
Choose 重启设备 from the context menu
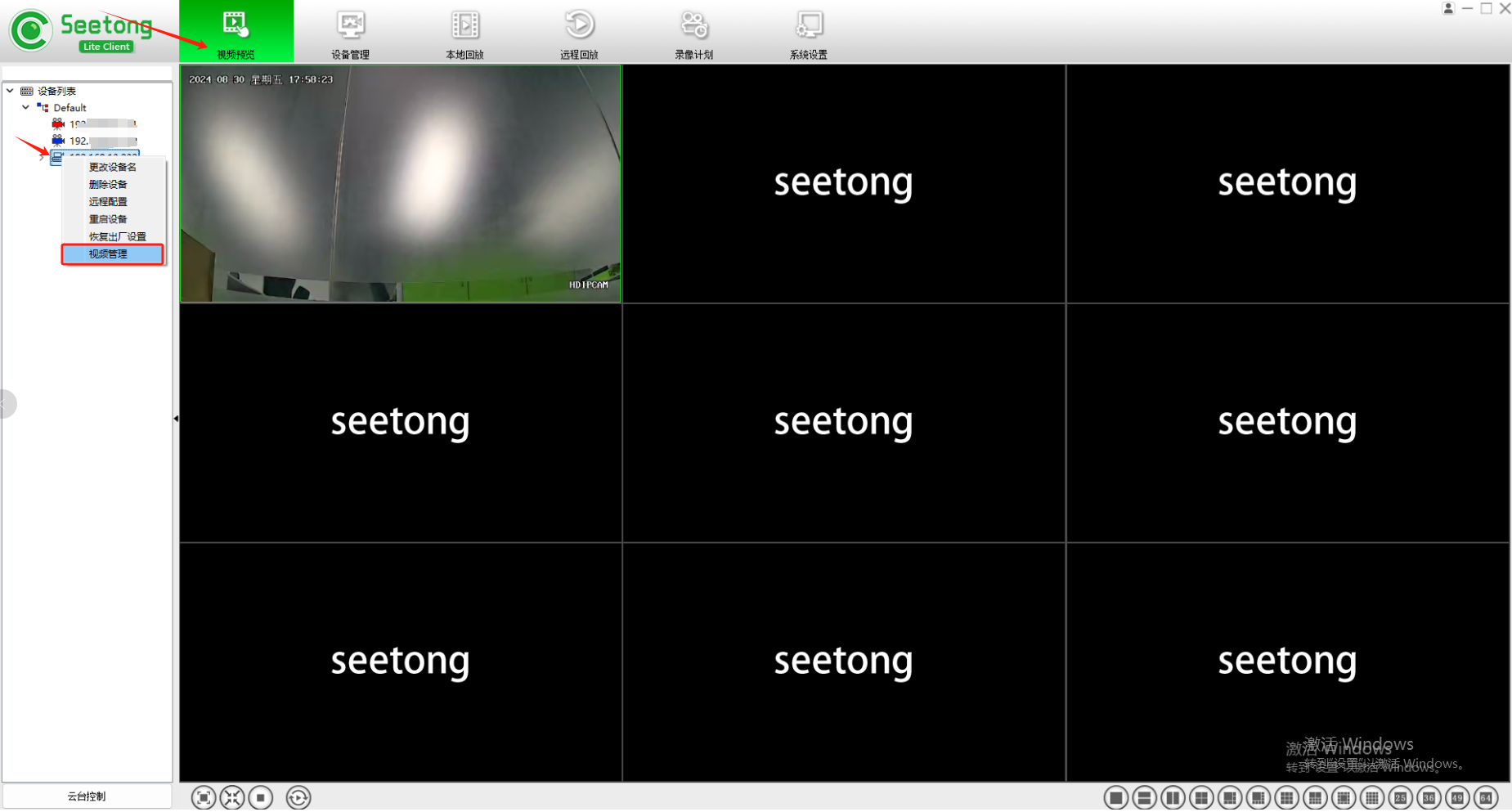pos(114,219)
